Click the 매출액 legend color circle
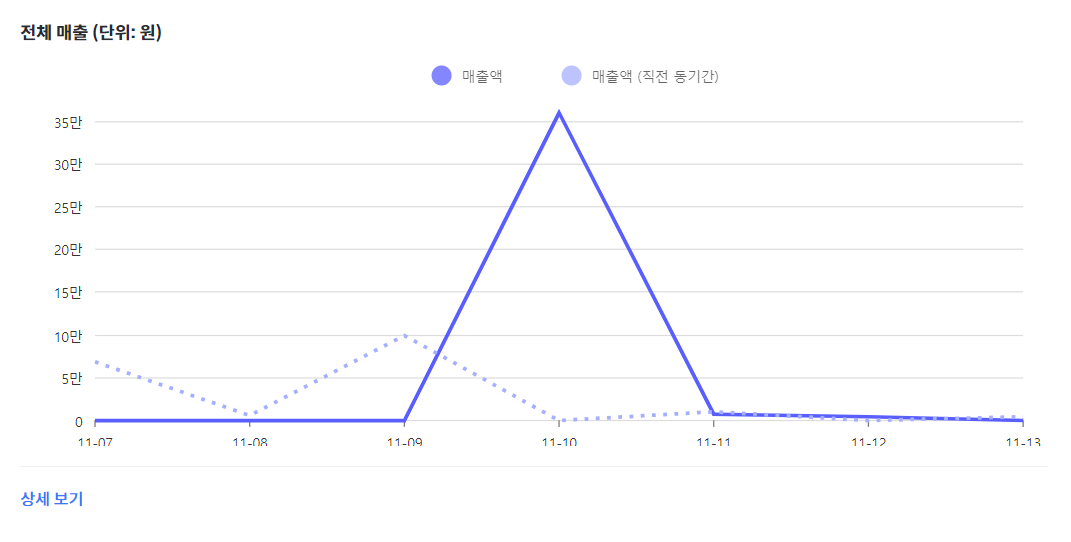This screenshot has width=1071, height=542. 441,76
